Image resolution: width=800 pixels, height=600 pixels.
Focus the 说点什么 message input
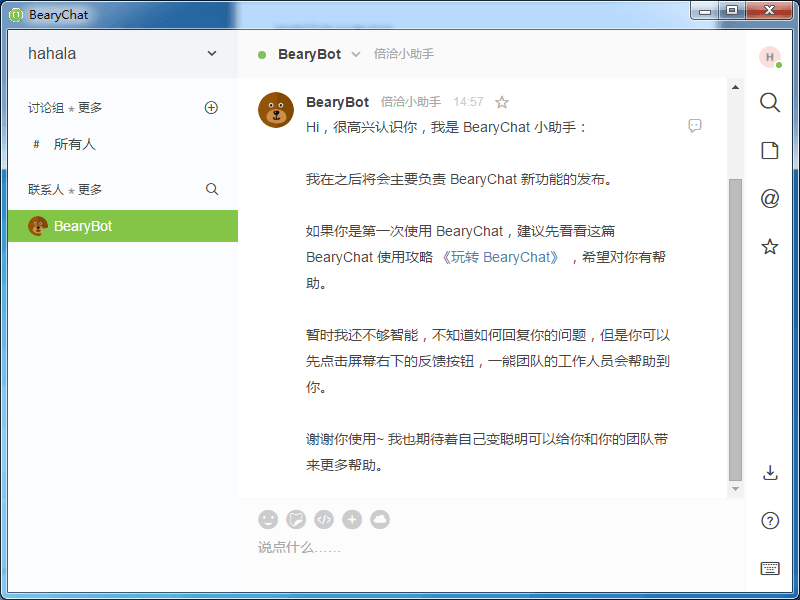[490, 547]
